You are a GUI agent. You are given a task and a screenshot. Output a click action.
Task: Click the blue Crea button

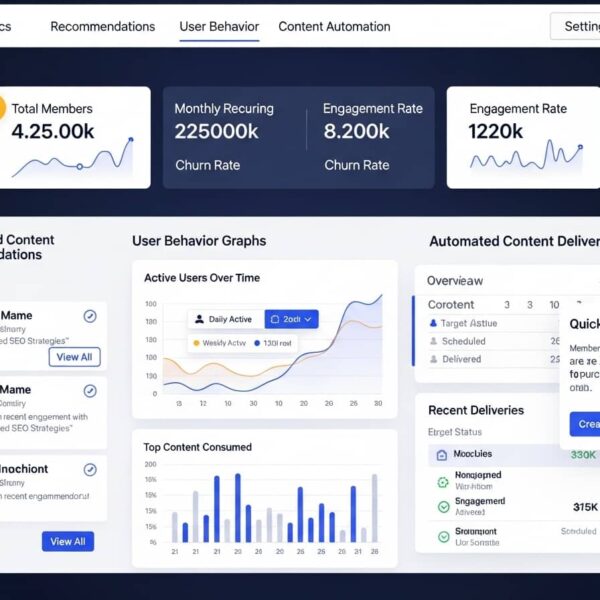tap(585, 424)
